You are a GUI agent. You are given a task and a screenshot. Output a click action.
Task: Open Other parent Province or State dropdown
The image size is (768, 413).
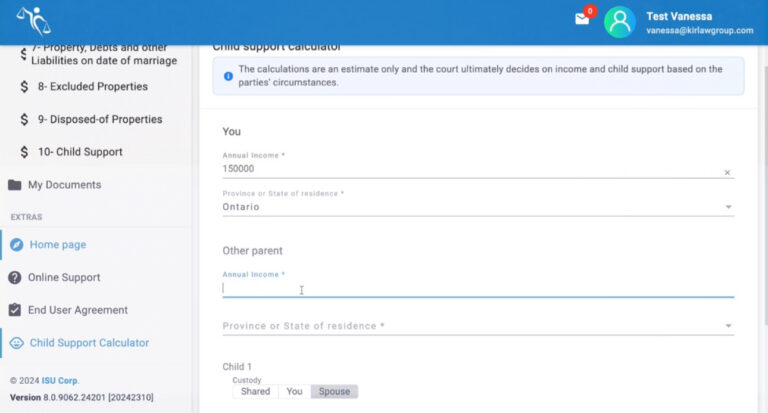tap(727, 326)
